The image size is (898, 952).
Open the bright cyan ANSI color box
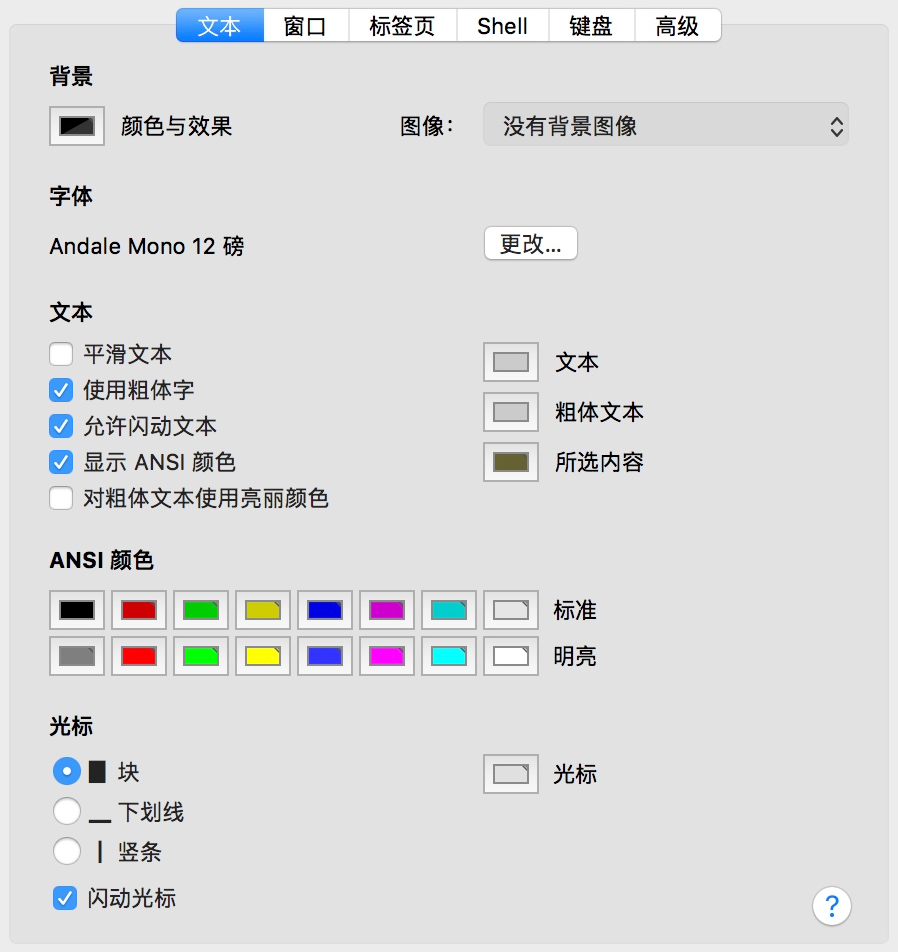(448, 656)
